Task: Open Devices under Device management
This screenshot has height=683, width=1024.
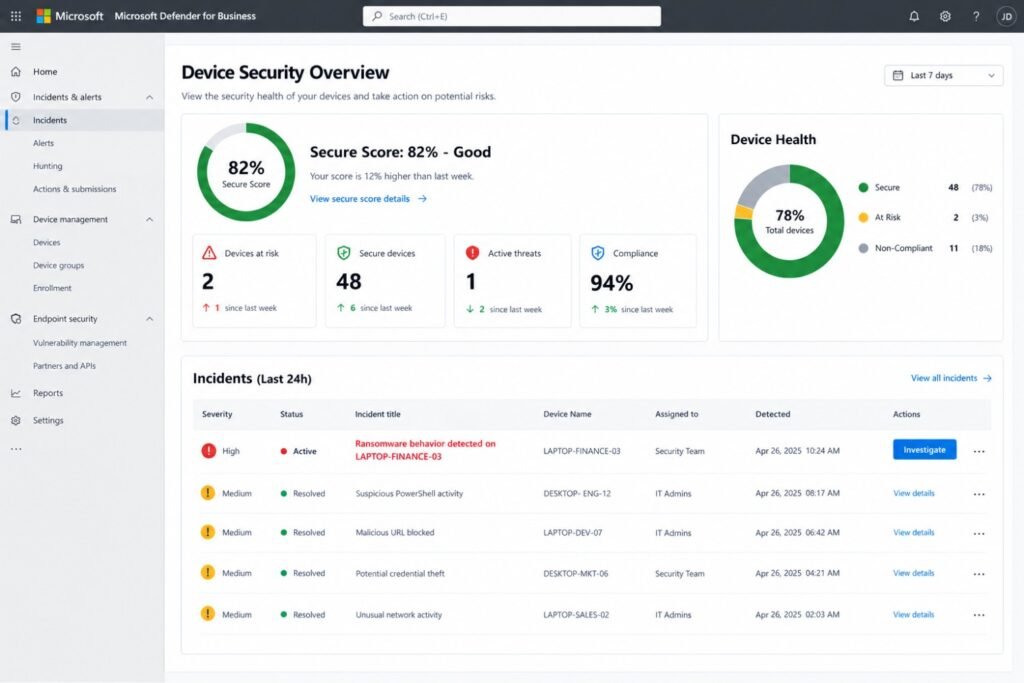Action: point(46,242)
